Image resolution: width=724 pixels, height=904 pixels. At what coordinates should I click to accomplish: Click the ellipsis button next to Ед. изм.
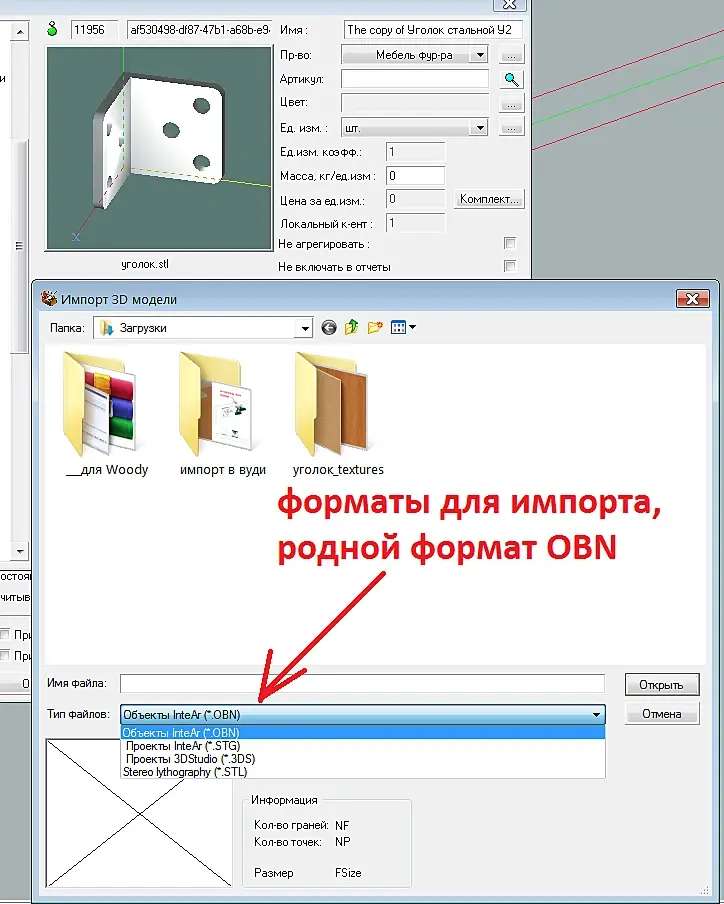[x=511, y=127]
